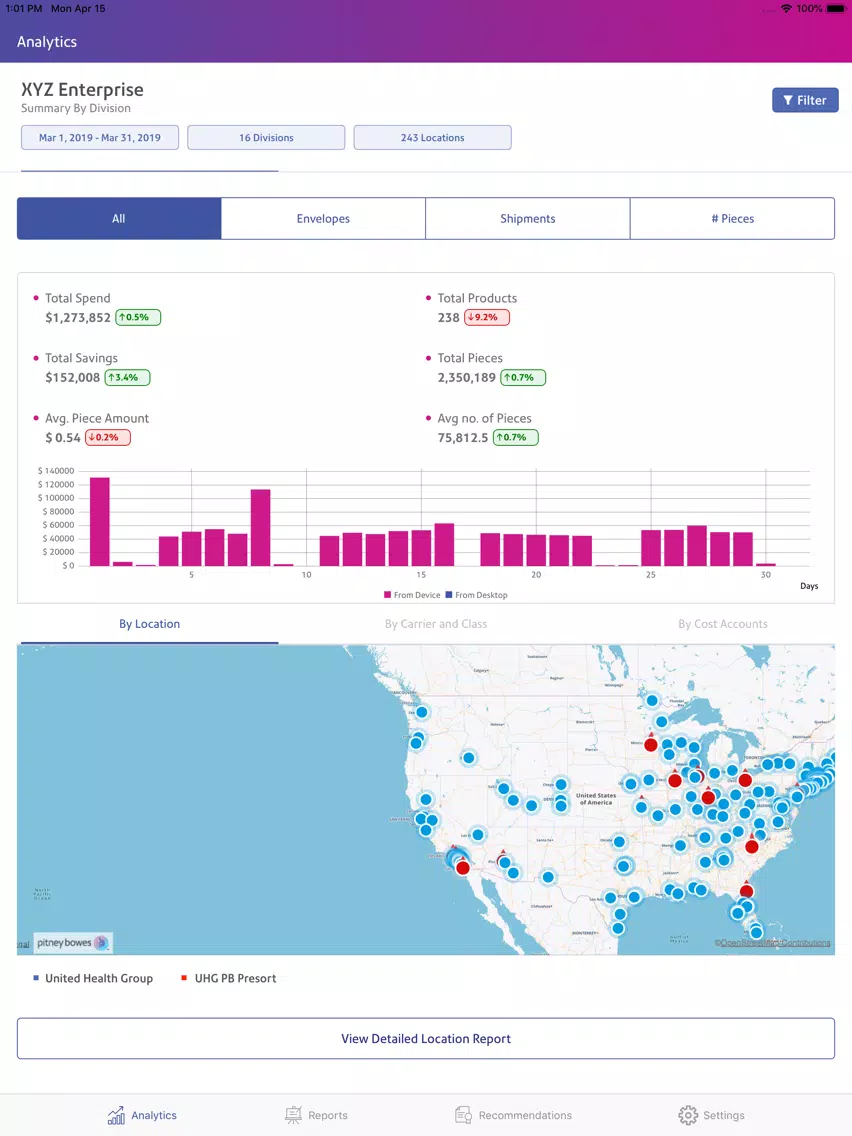The width and height of the screenshot is (852, 1136).
Task: Click the Avg. Piece Amount 0.2% decrease badge
Action: pyautogui.click(x=108, y=438)
